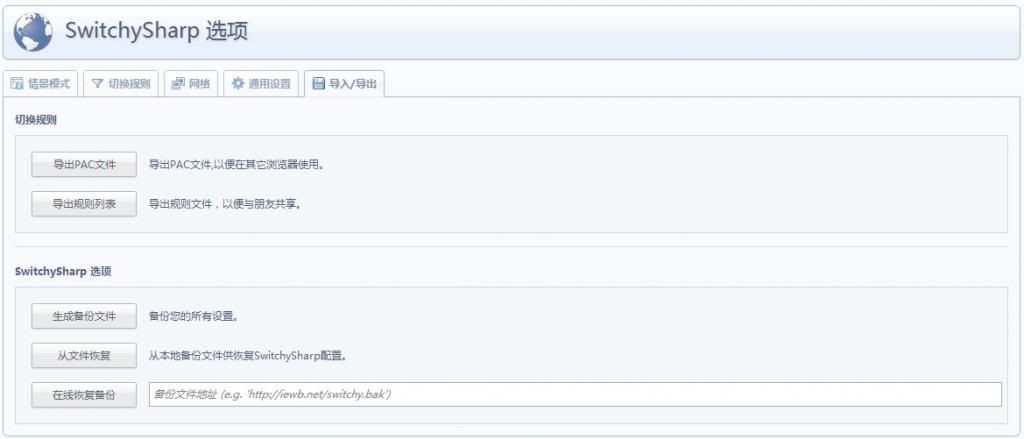The height and width of the screenshot is (439, 1024).
Task: Click the text 从本地备份文件供恢复SwitchySharp配置。
Action: (x=248, y=356)
